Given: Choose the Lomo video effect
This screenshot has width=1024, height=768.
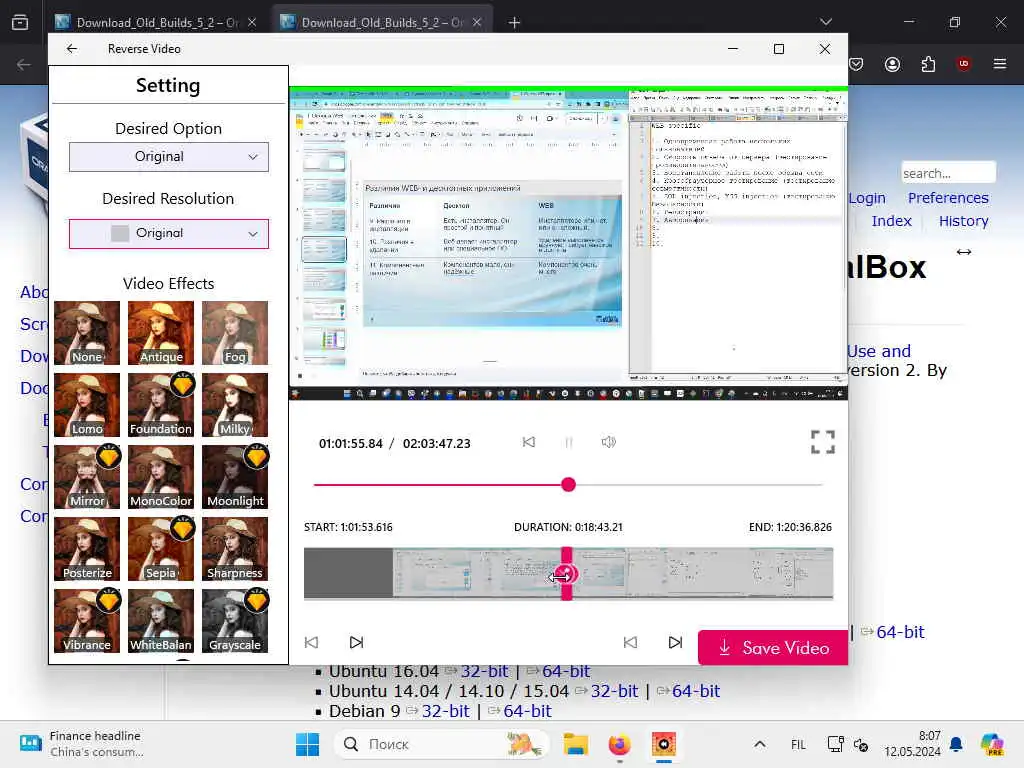Looking at the screenshot, I should pos(87,404).
